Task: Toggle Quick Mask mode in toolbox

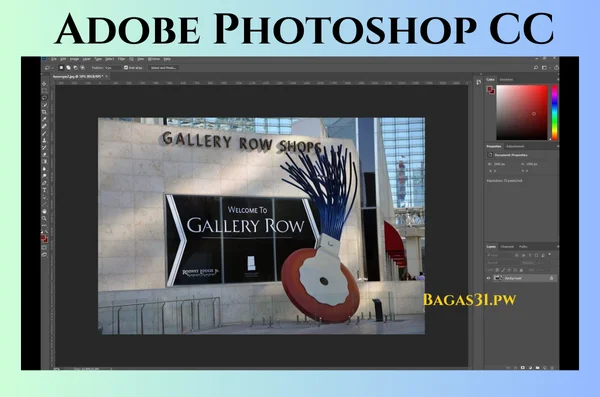Action: [x=44, y=247]
